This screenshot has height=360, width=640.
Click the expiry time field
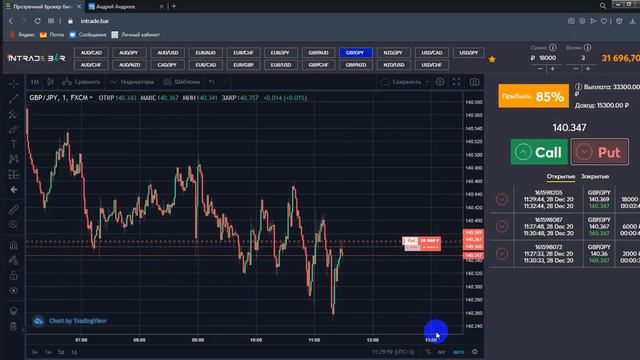[583, 58]
